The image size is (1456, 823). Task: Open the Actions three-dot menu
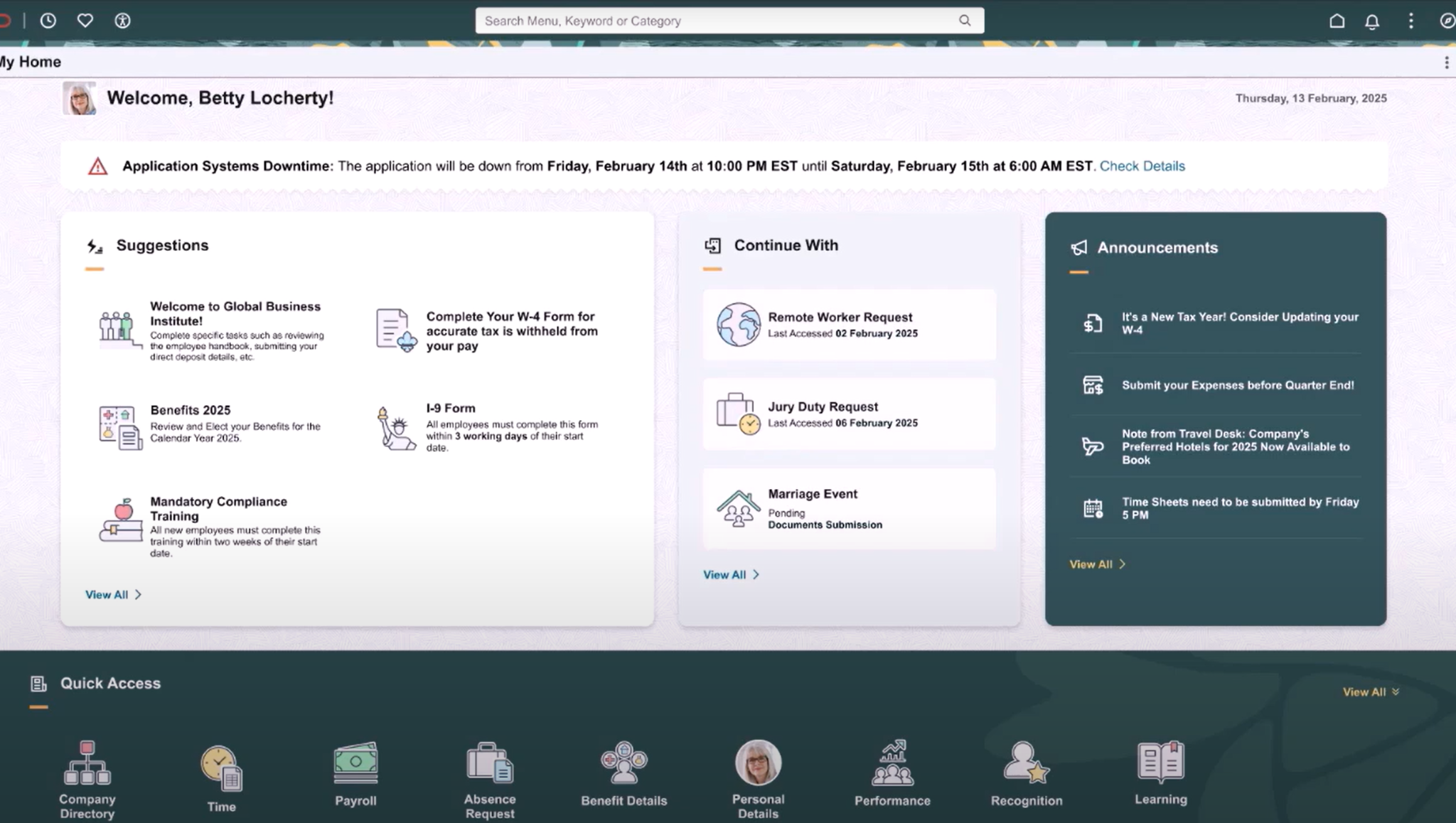pyautogui.click(x=1411, y=21)
